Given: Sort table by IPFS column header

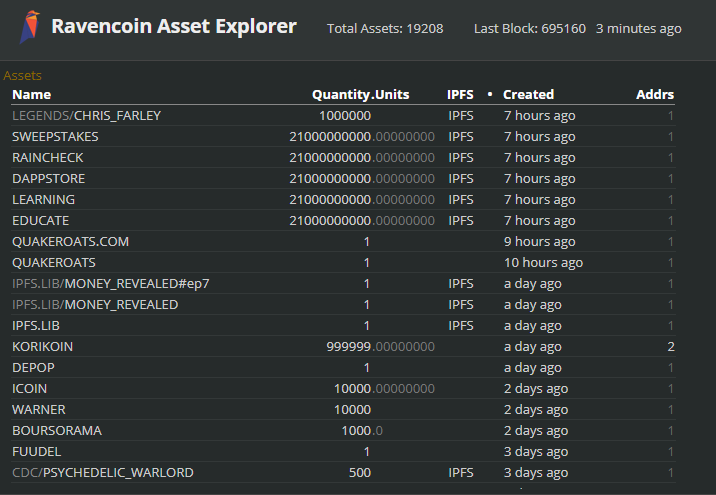Looking at the screenshot, I should coord(460,94).
